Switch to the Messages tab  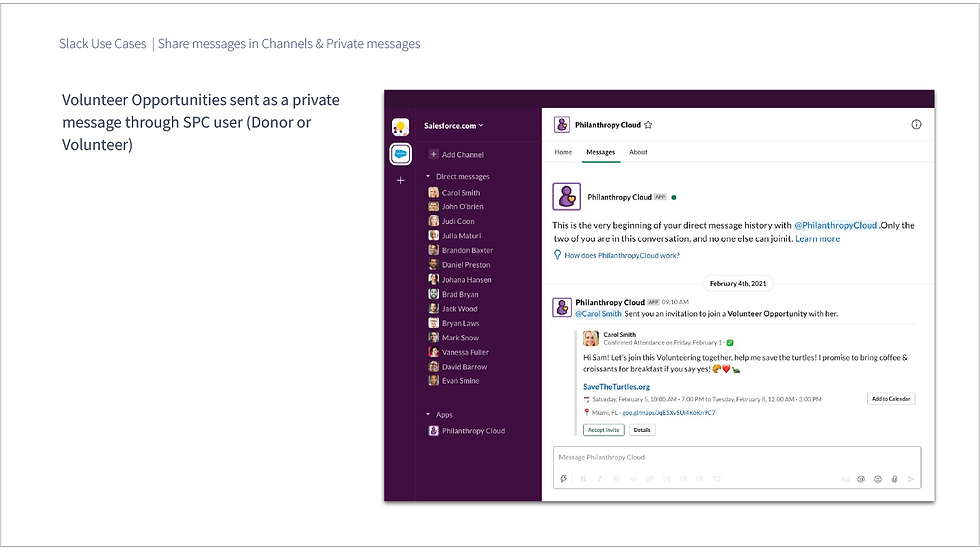pyautogui.click(x=601, y=152)
